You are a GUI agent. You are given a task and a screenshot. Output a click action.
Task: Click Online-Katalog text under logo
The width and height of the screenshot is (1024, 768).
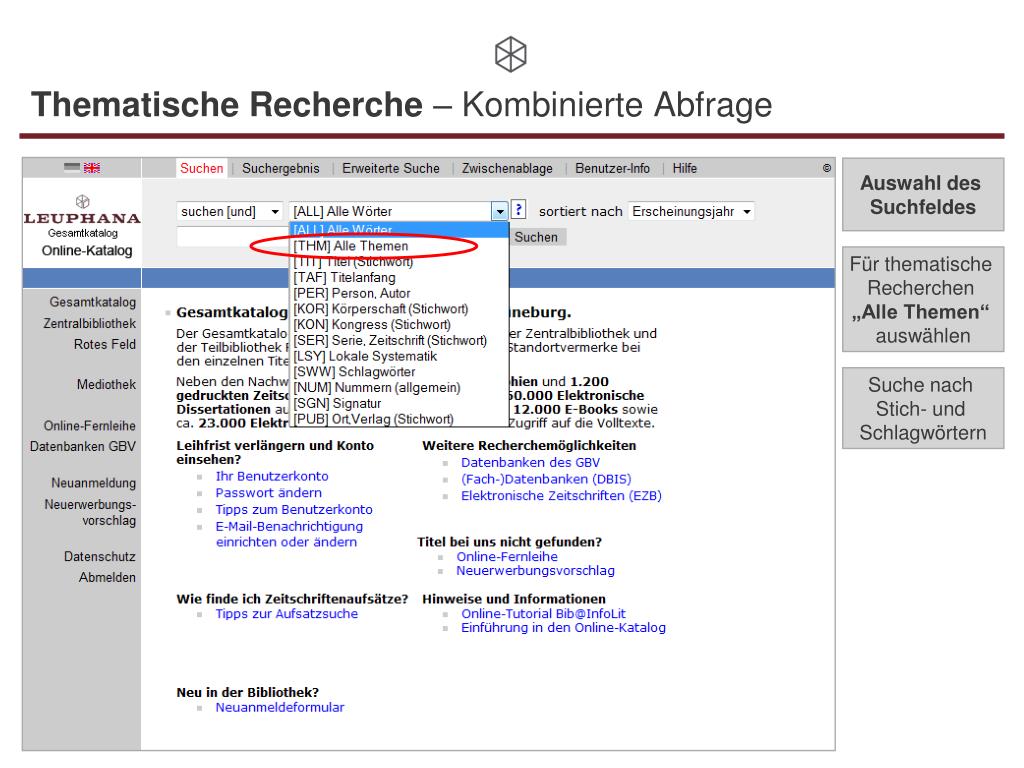click(x=87, y=251)
